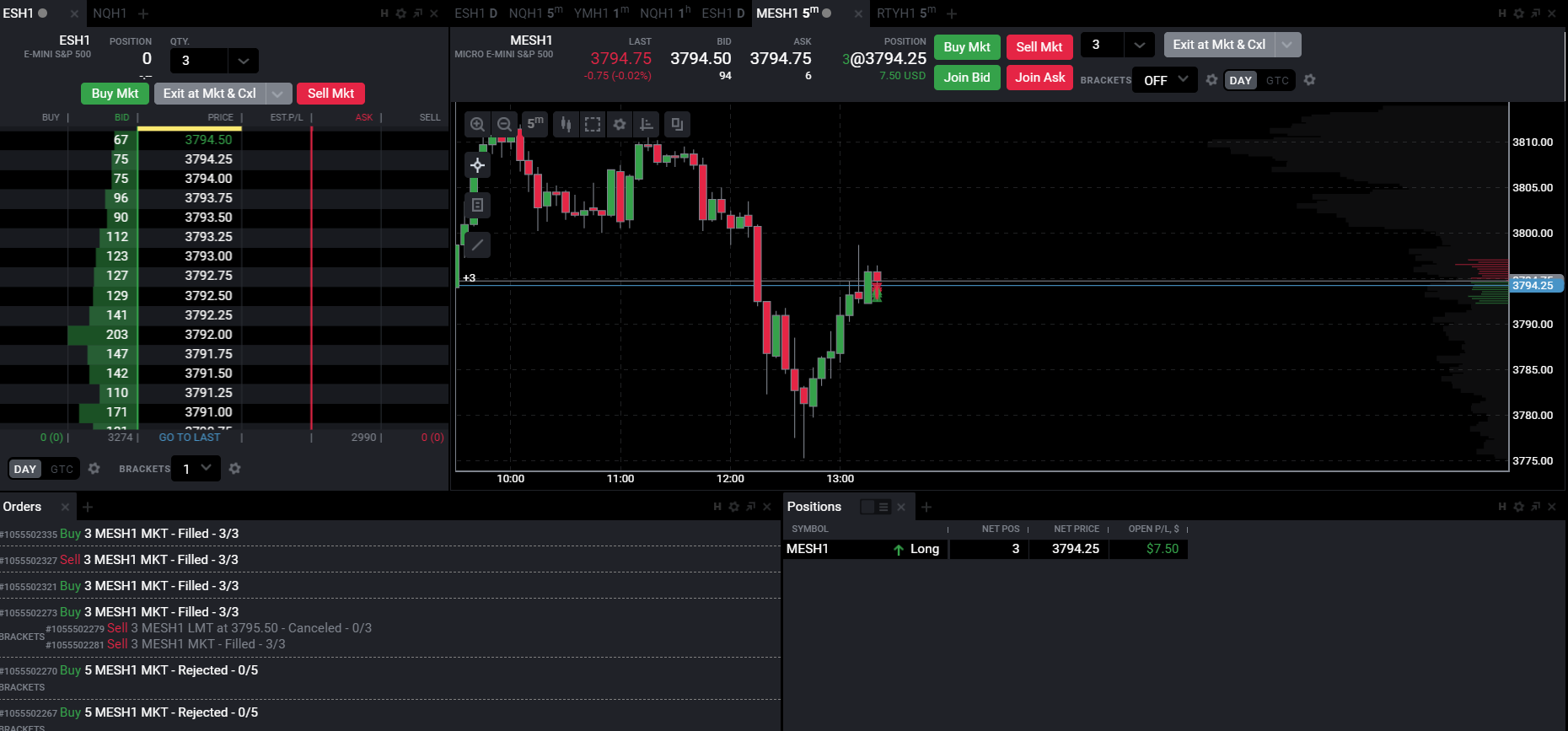The height and width of the screenshot is (731, 1568).
Task: Click GO TO LAST link in ladder
Action: 190,437
